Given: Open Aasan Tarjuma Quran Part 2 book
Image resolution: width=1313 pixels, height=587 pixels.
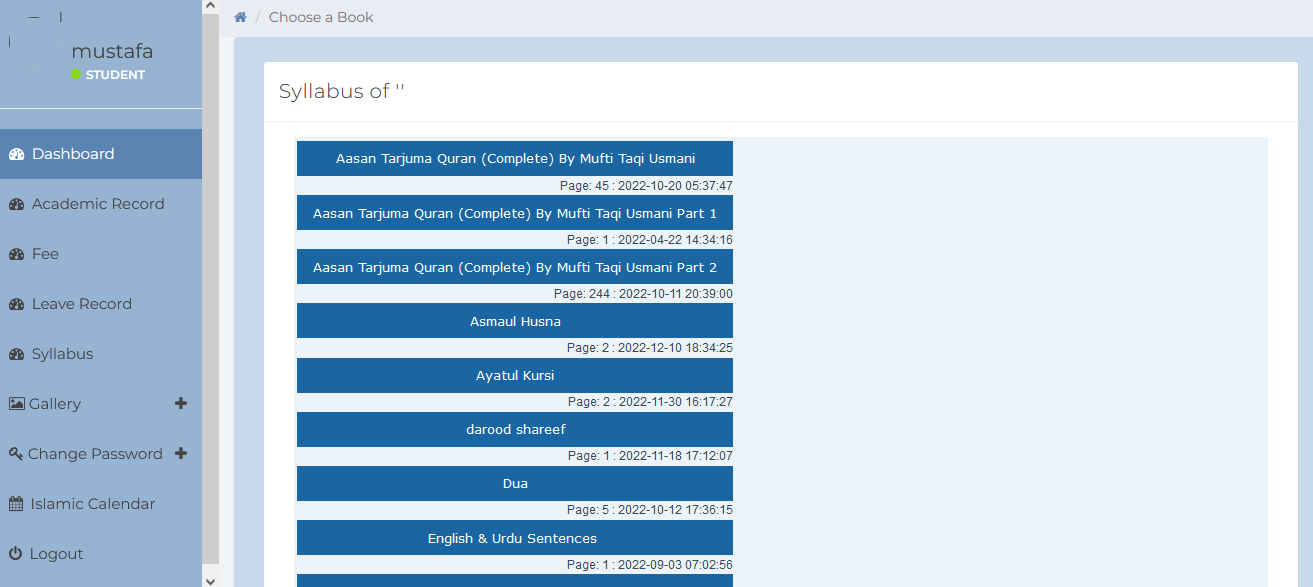Looking at the screenshot, I should 515,267.
